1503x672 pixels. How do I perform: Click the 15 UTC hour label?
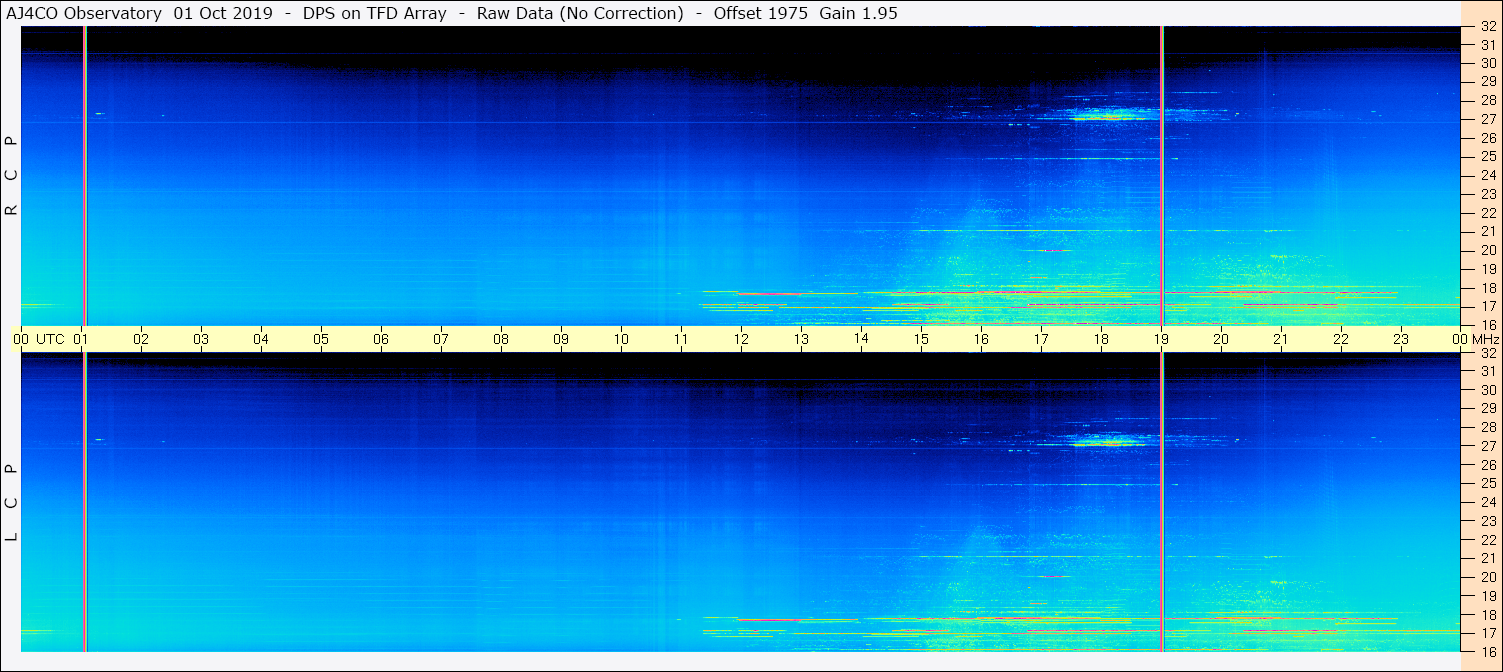(921, 339)
